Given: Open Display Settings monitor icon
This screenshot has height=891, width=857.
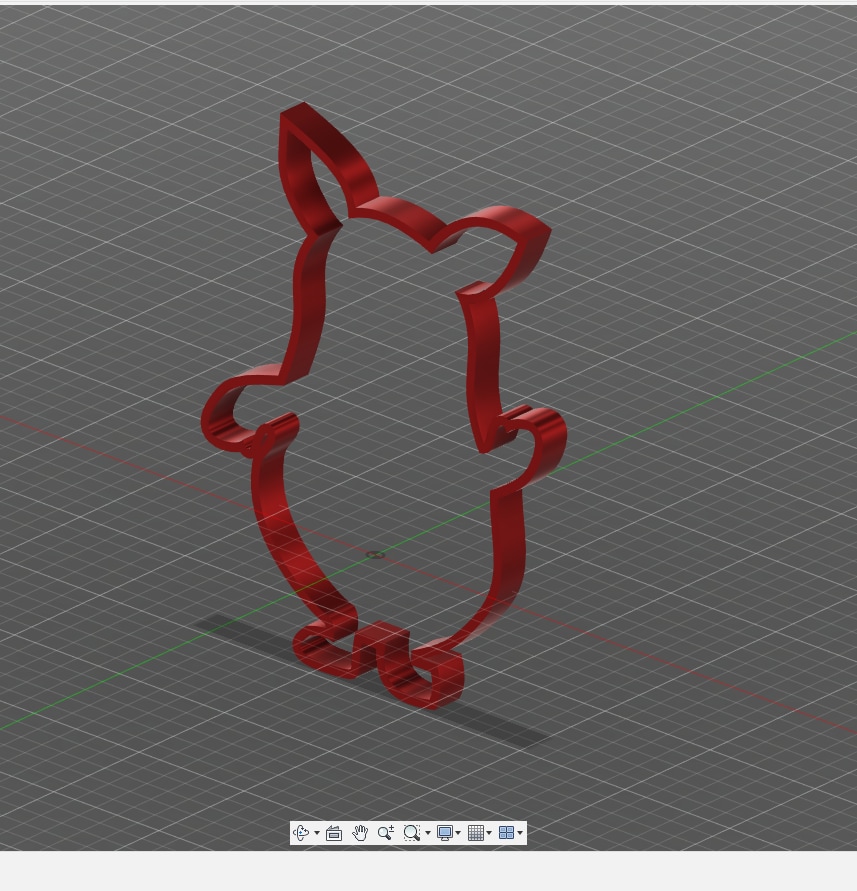Looking at the screenshot, I should [x=445, y=833].
